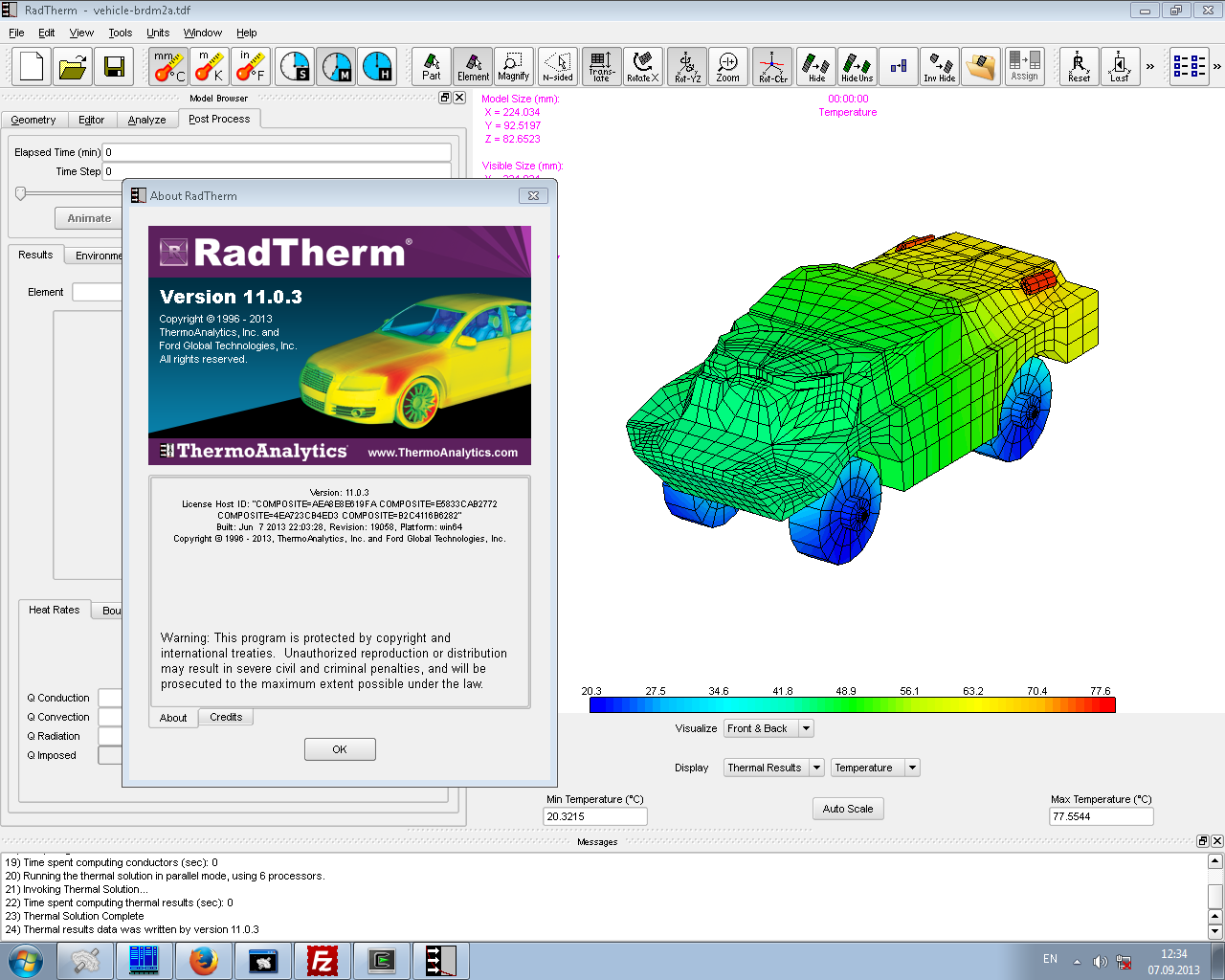Save the current model to disk
1225x980 pixels.
tap(114, 67)
